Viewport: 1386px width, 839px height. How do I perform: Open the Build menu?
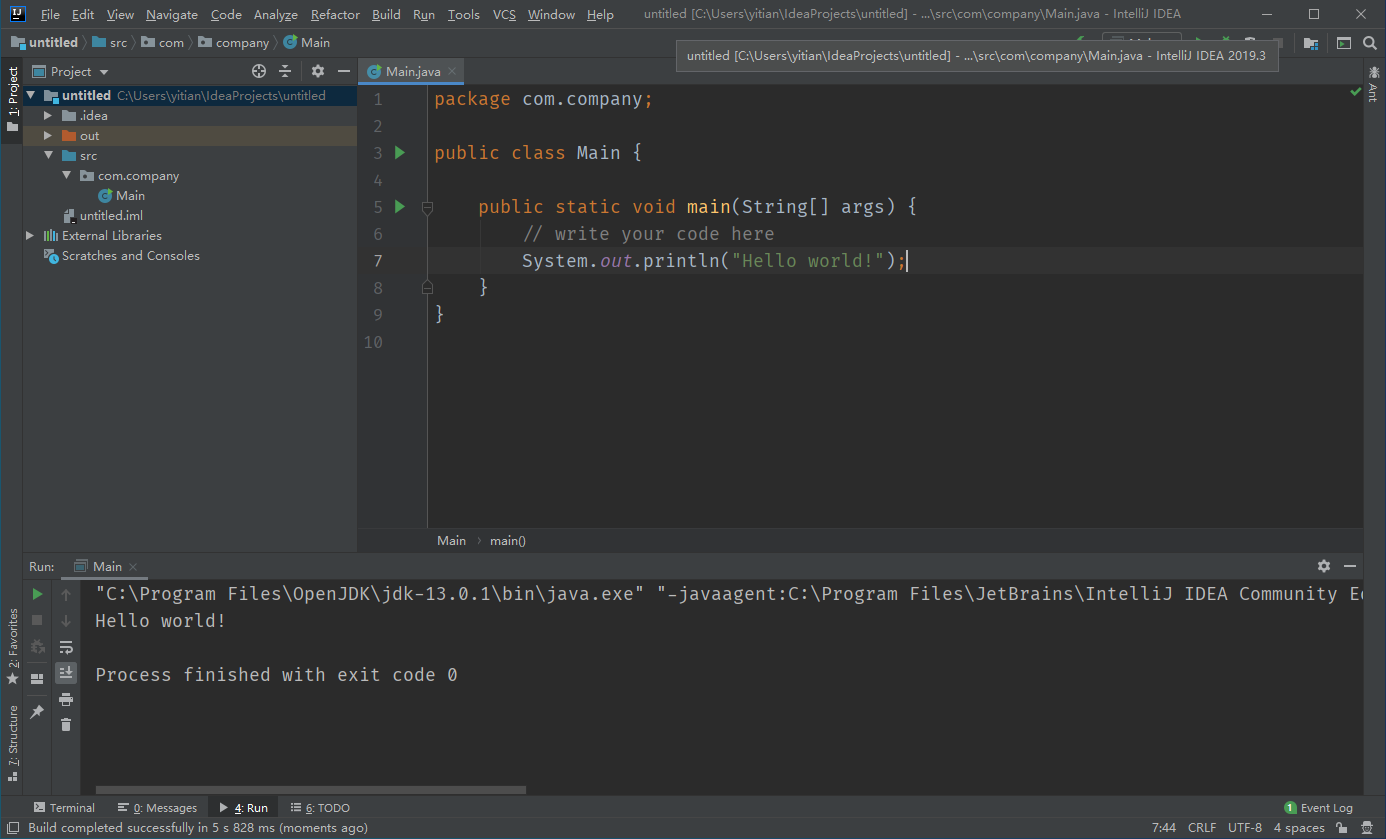click(x=386, y=15)
